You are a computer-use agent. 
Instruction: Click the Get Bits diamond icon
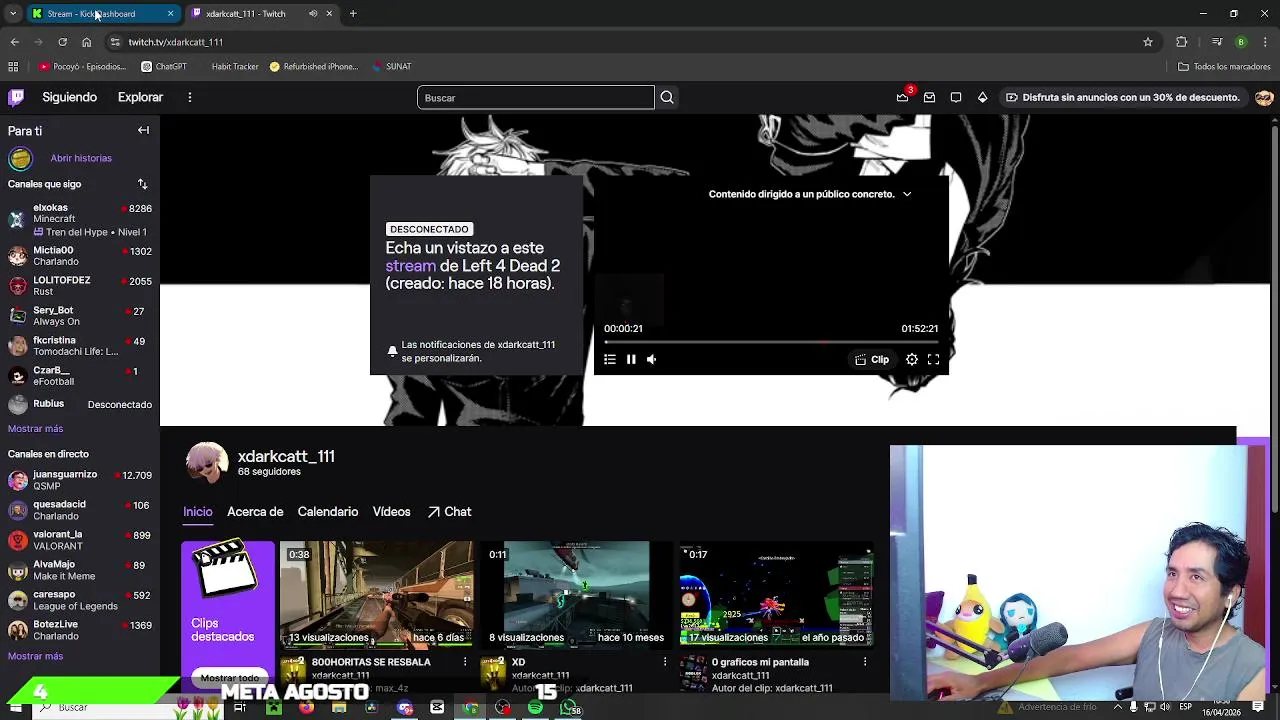pos(982,97)
